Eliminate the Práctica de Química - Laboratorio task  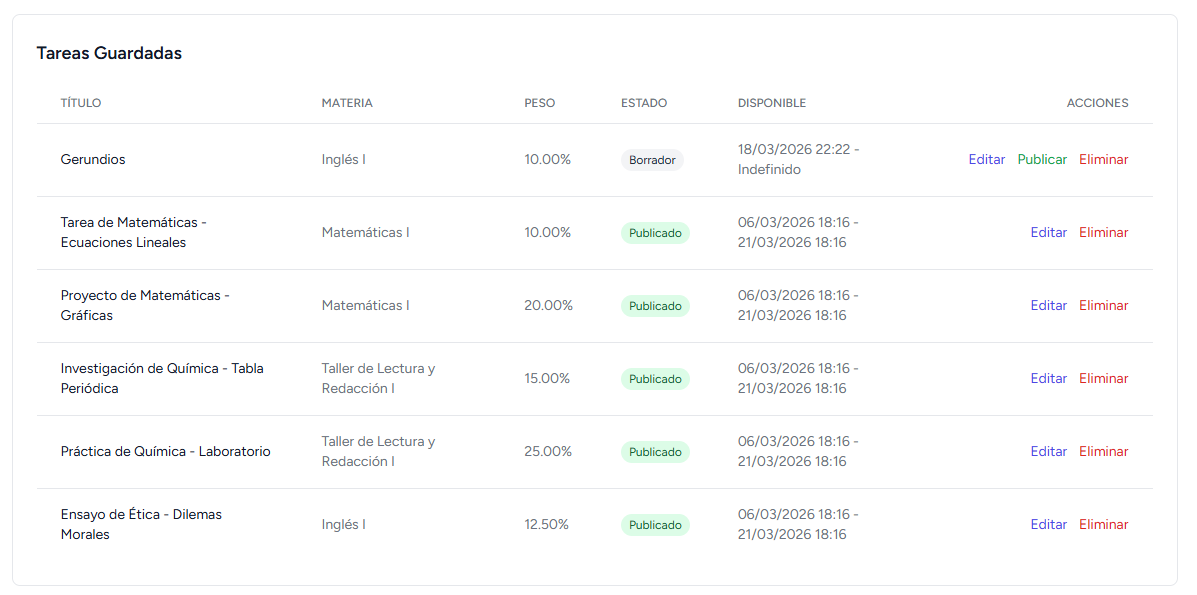click(x=1103, y=452)
